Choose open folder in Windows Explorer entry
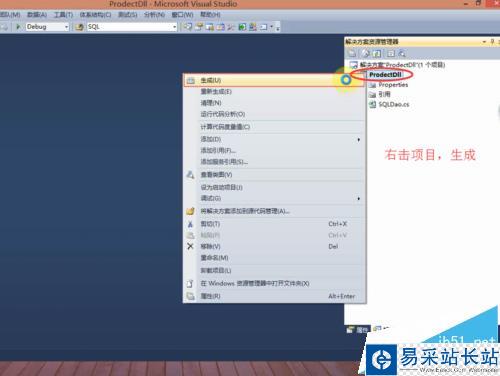Image resolution: width=500 pixels, height=376 pixels. coord(274,284)
